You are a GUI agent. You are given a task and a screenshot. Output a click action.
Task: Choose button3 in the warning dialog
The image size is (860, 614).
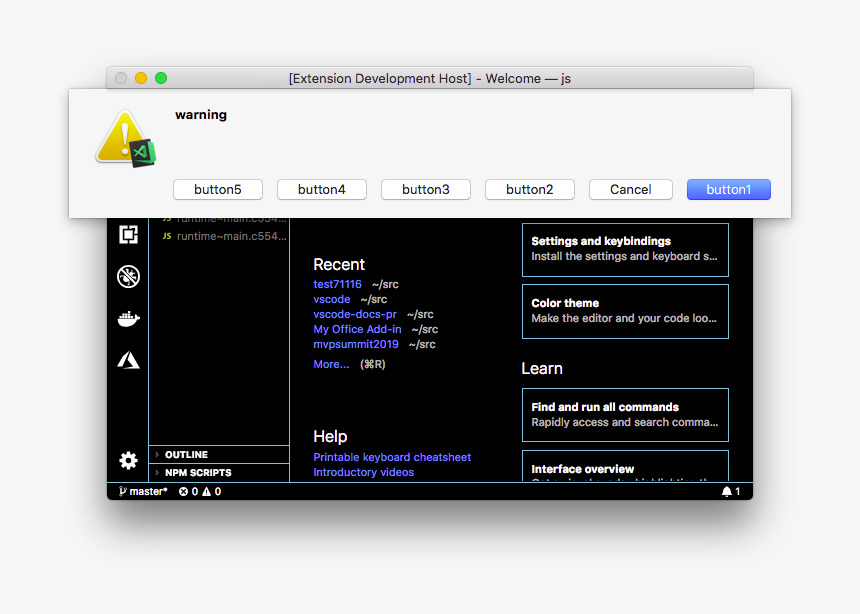pos(426,190)
